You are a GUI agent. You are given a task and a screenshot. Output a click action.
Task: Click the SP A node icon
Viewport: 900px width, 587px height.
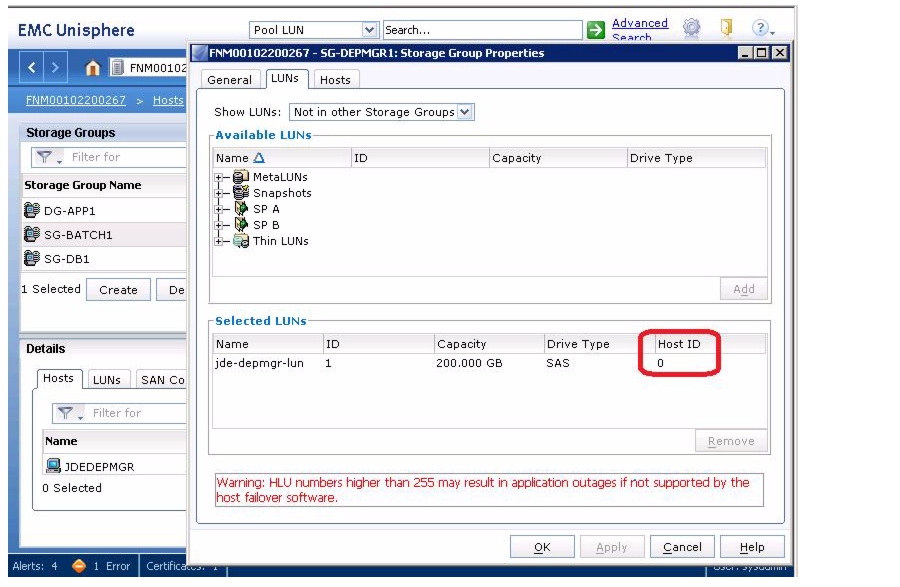coord(241,208)
